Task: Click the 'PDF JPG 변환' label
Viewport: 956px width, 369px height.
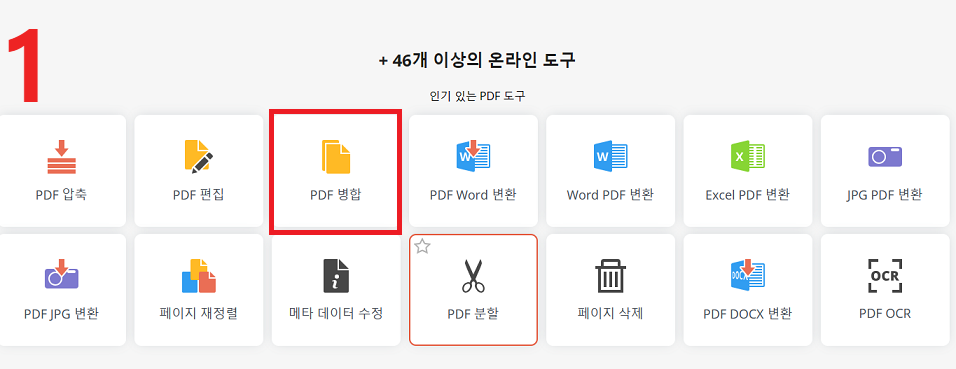Action: point(62,313)
